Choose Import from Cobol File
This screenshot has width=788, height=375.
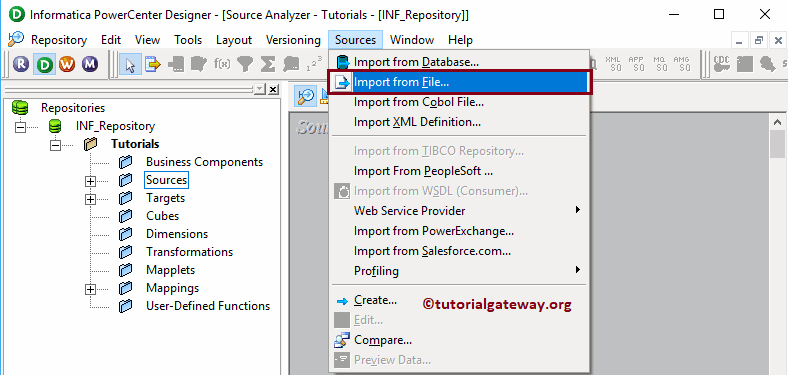(x=459, y=102)
